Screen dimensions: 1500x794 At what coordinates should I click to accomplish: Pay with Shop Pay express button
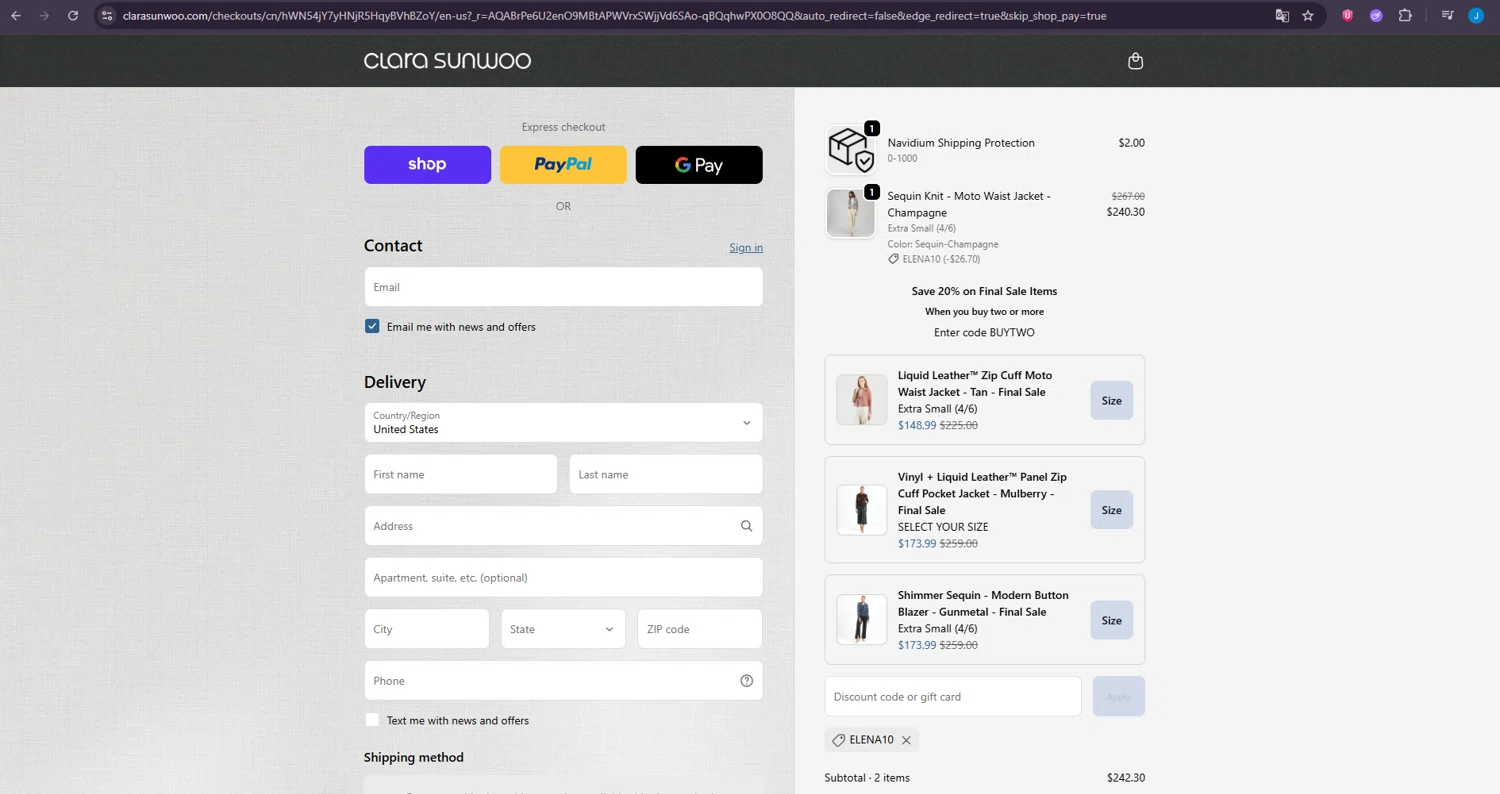point(427,165)
